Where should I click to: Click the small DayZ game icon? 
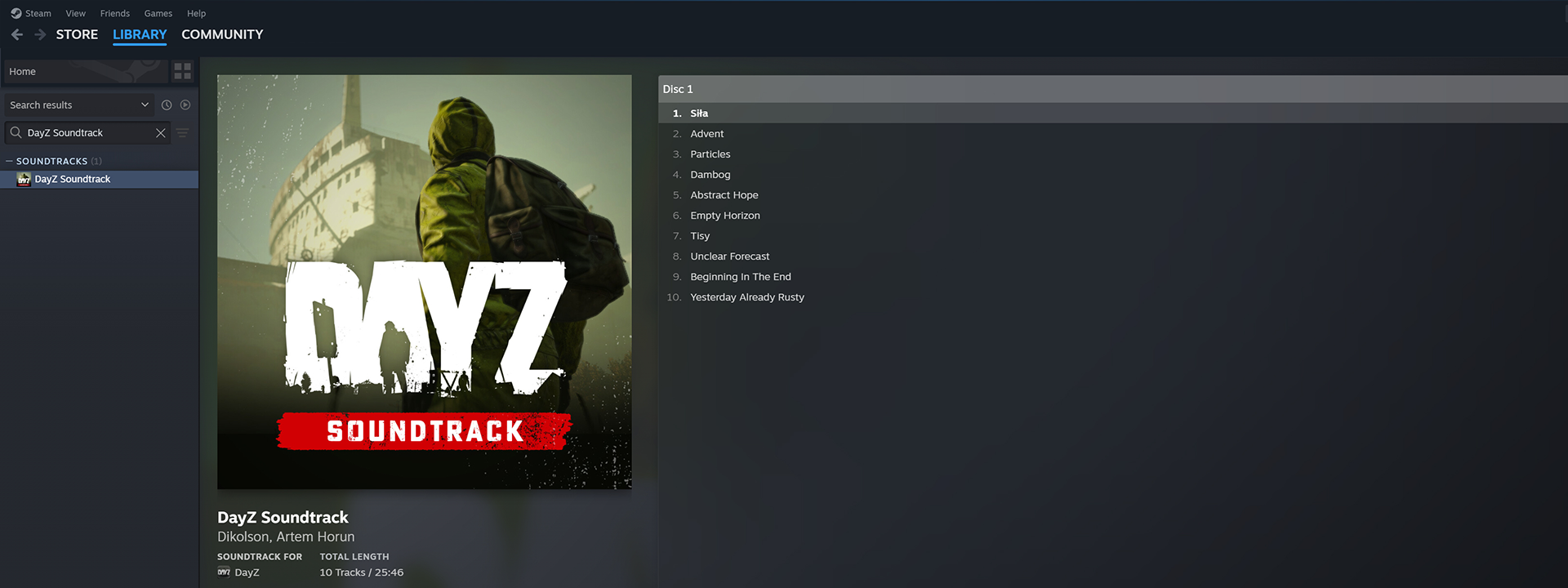coord(224,572)
